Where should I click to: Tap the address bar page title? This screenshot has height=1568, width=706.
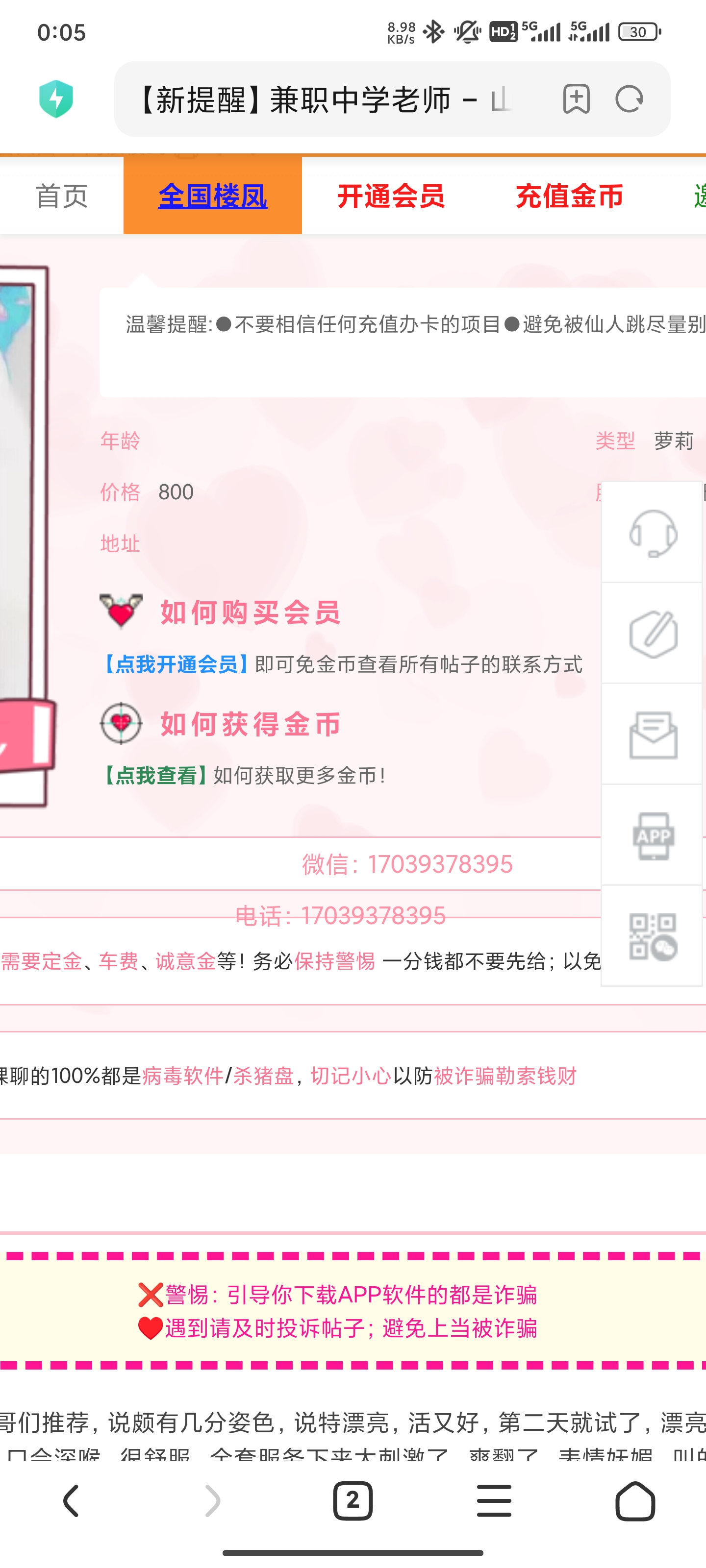(323, 99)
